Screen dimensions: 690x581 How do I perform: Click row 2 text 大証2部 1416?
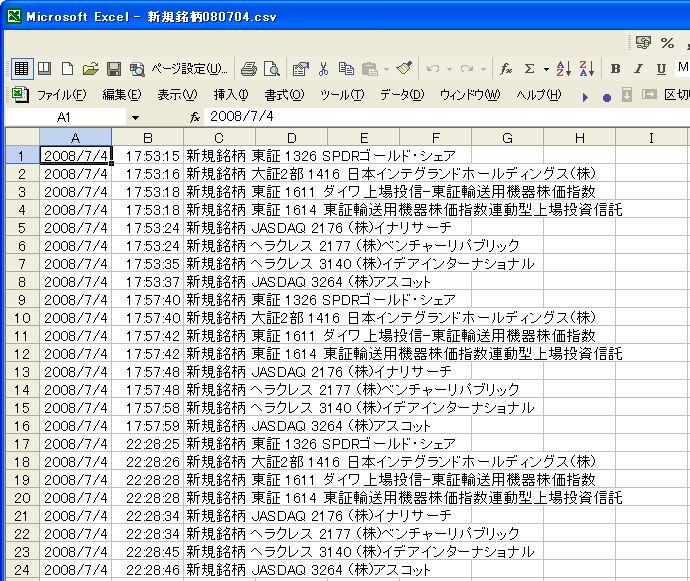tap(296, 174)
